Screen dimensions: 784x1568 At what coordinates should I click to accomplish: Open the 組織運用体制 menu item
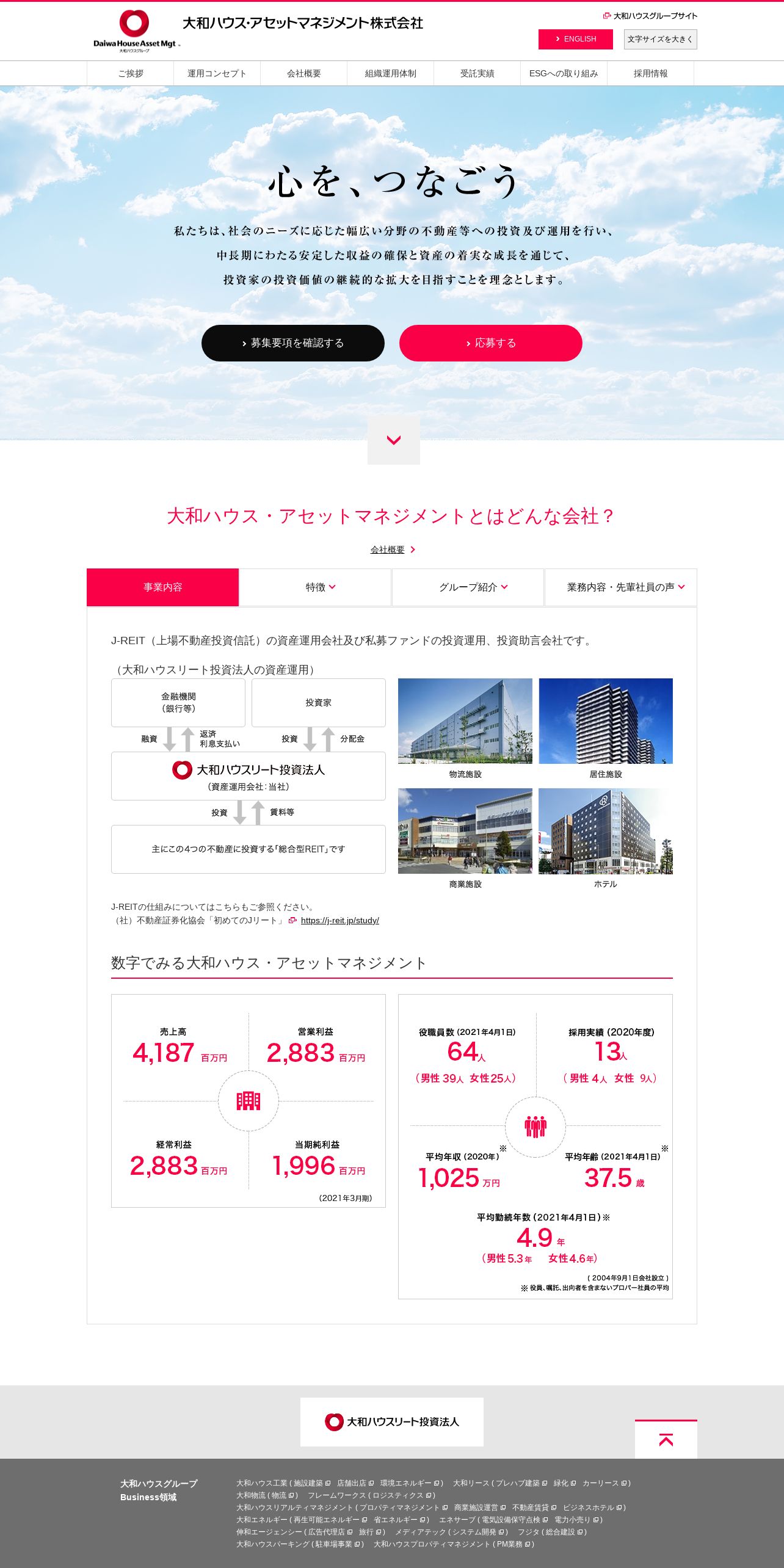[x=390, y=73]
